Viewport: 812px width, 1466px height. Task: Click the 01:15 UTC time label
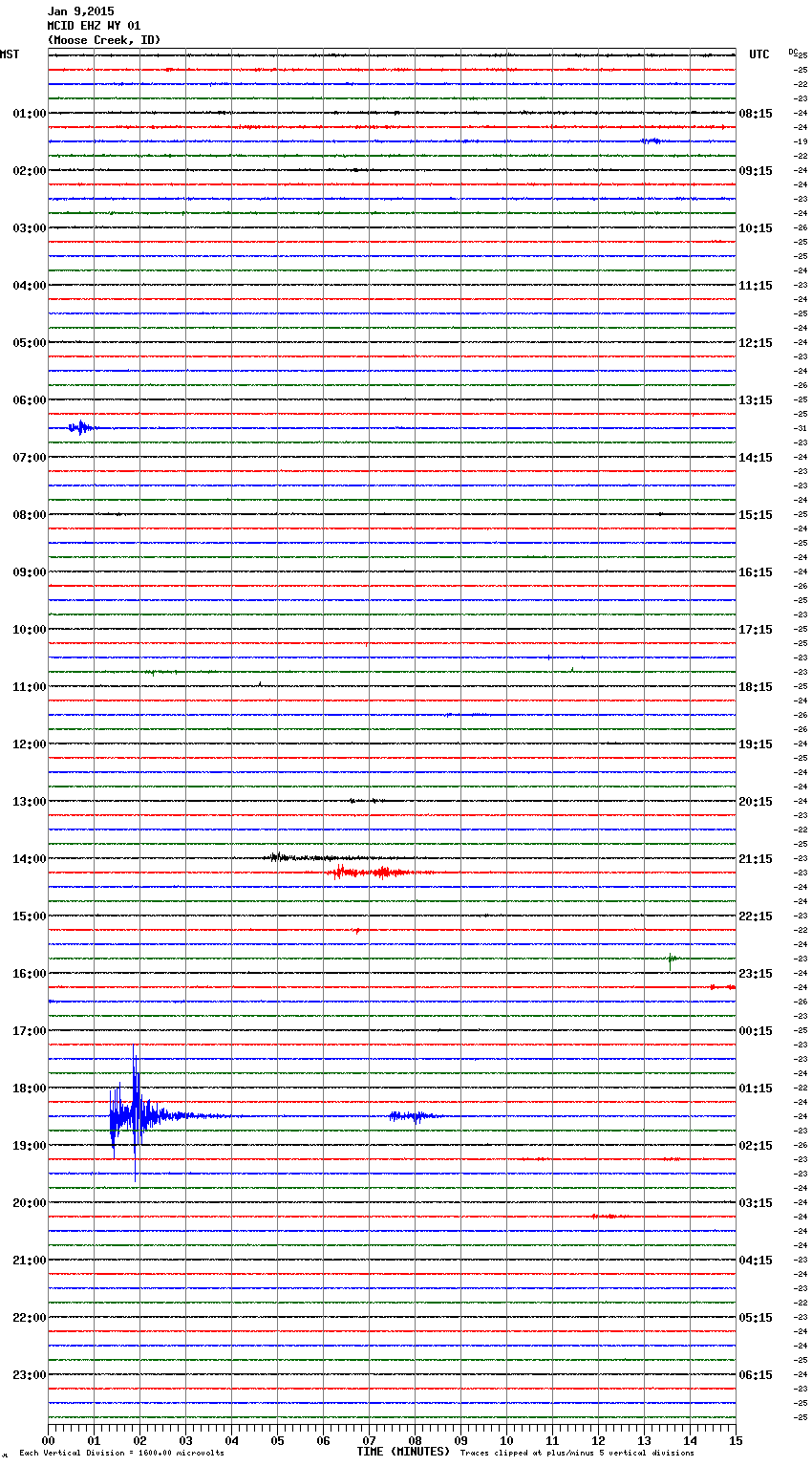[x=756, y=1089]
